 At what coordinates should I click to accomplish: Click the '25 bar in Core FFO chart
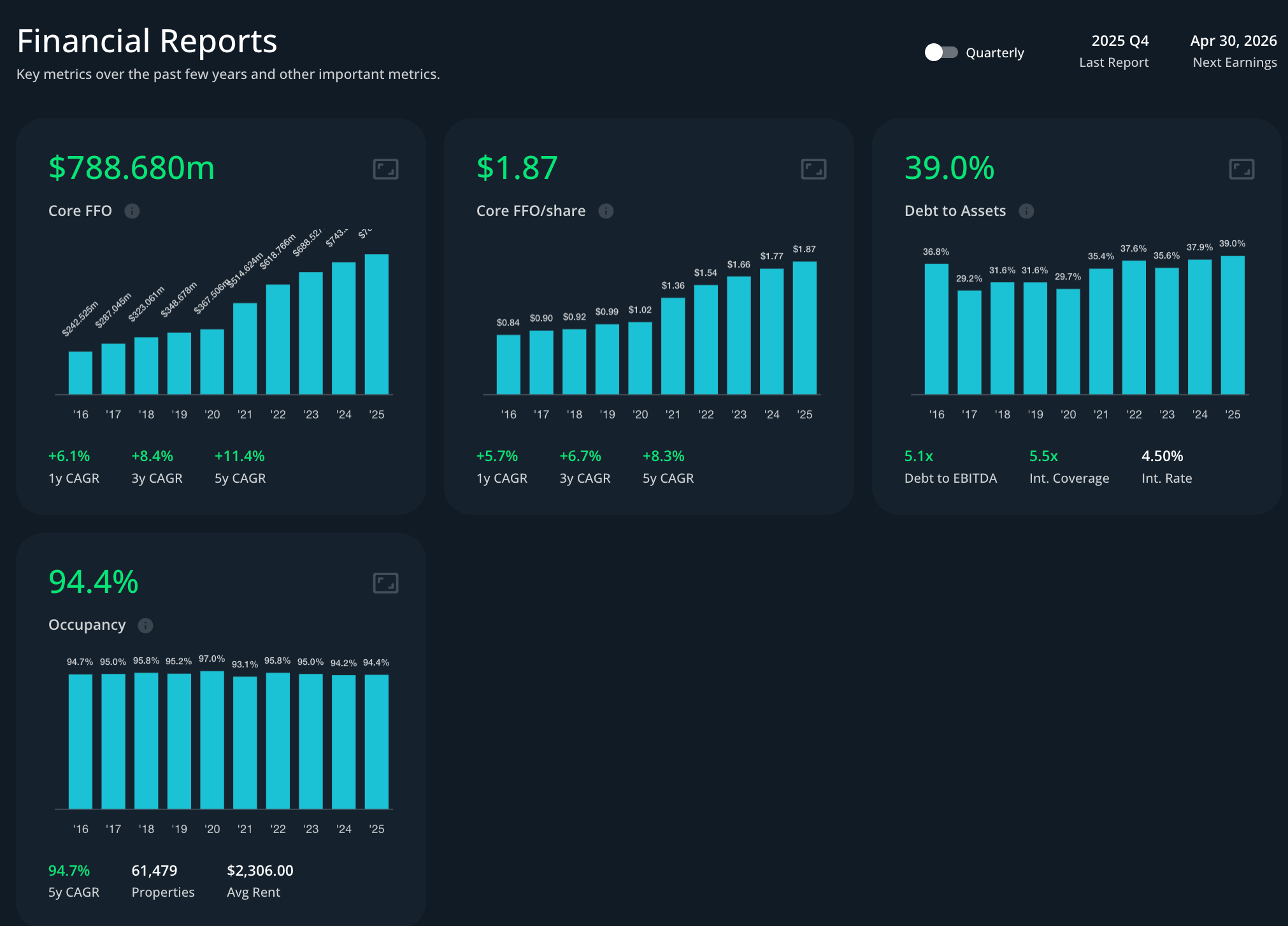[376, 325]
